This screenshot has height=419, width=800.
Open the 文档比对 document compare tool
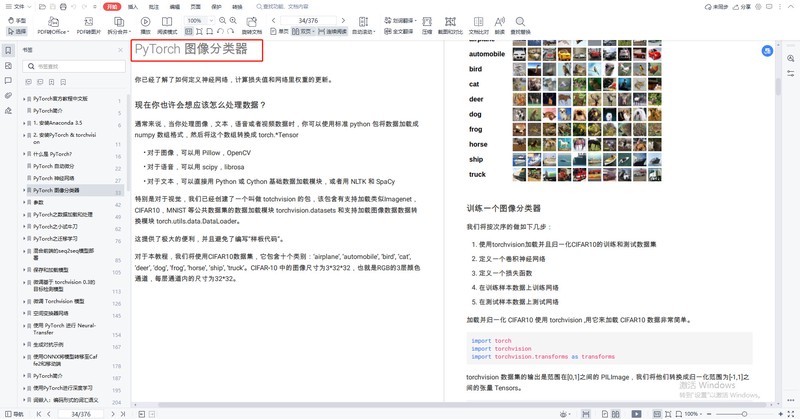(478, 25)
